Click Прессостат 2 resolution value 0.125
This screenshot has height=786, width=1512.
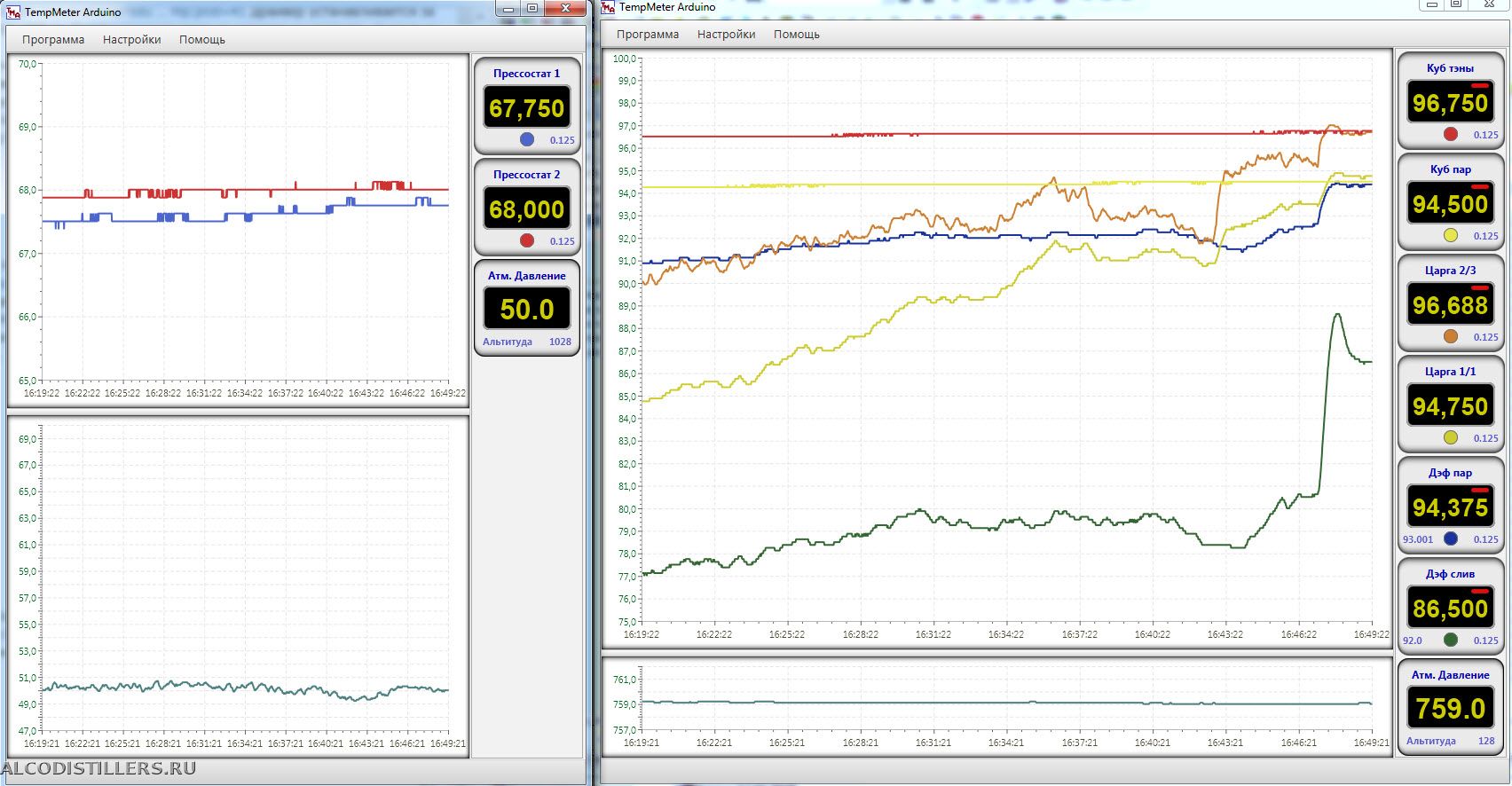(x=563, y=241)
